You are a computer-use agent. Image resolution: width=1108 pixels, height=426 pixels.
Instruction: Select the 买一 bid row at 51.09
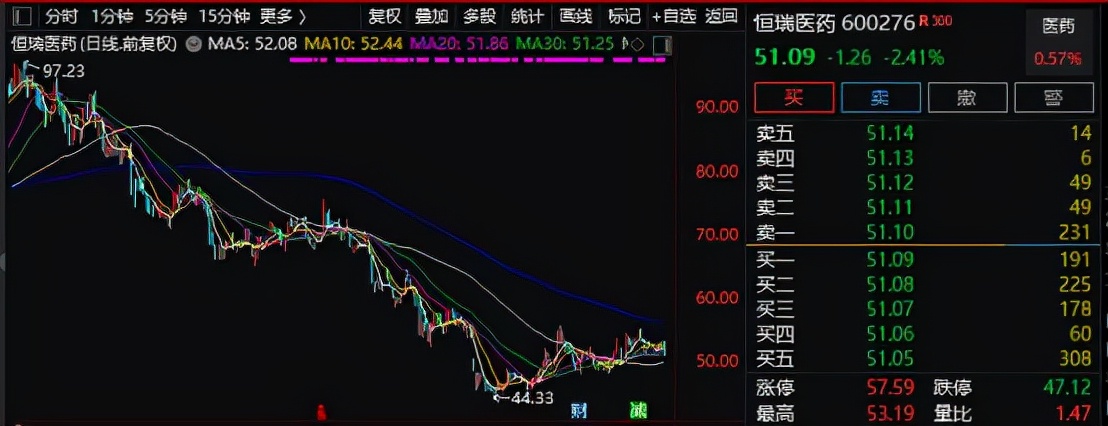(924, 259)
